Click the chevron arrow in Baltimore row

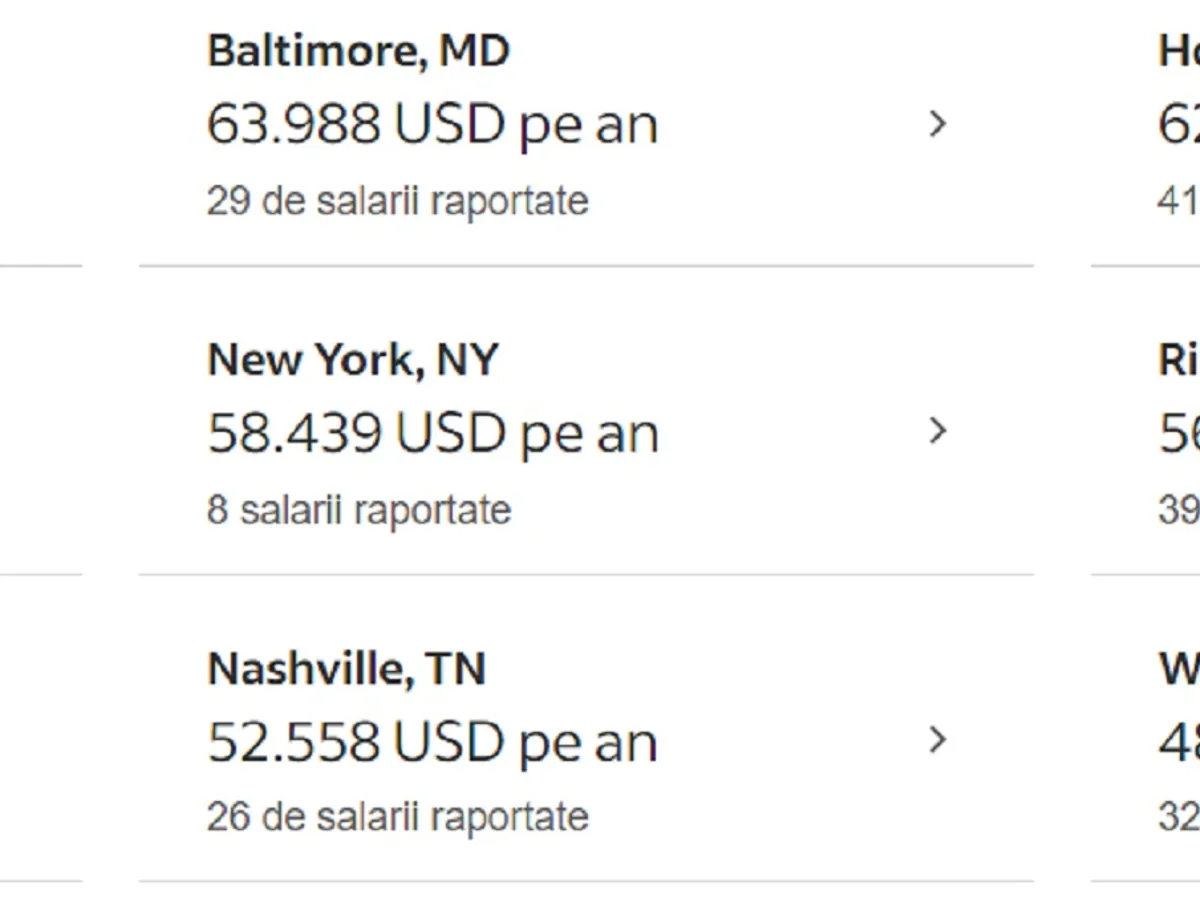(x=937, y=124)
